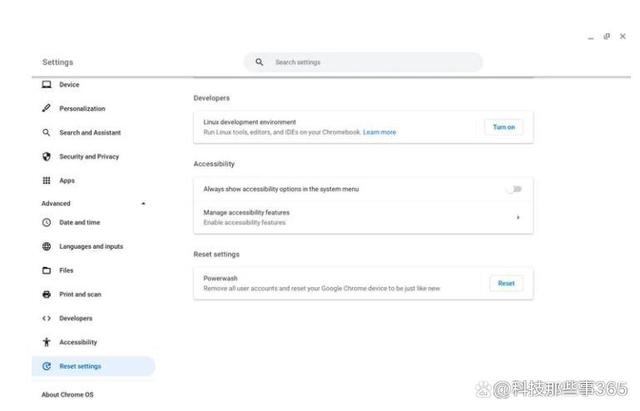
Task: Click the Powerwash Reset button
Action: pos(506,283)
